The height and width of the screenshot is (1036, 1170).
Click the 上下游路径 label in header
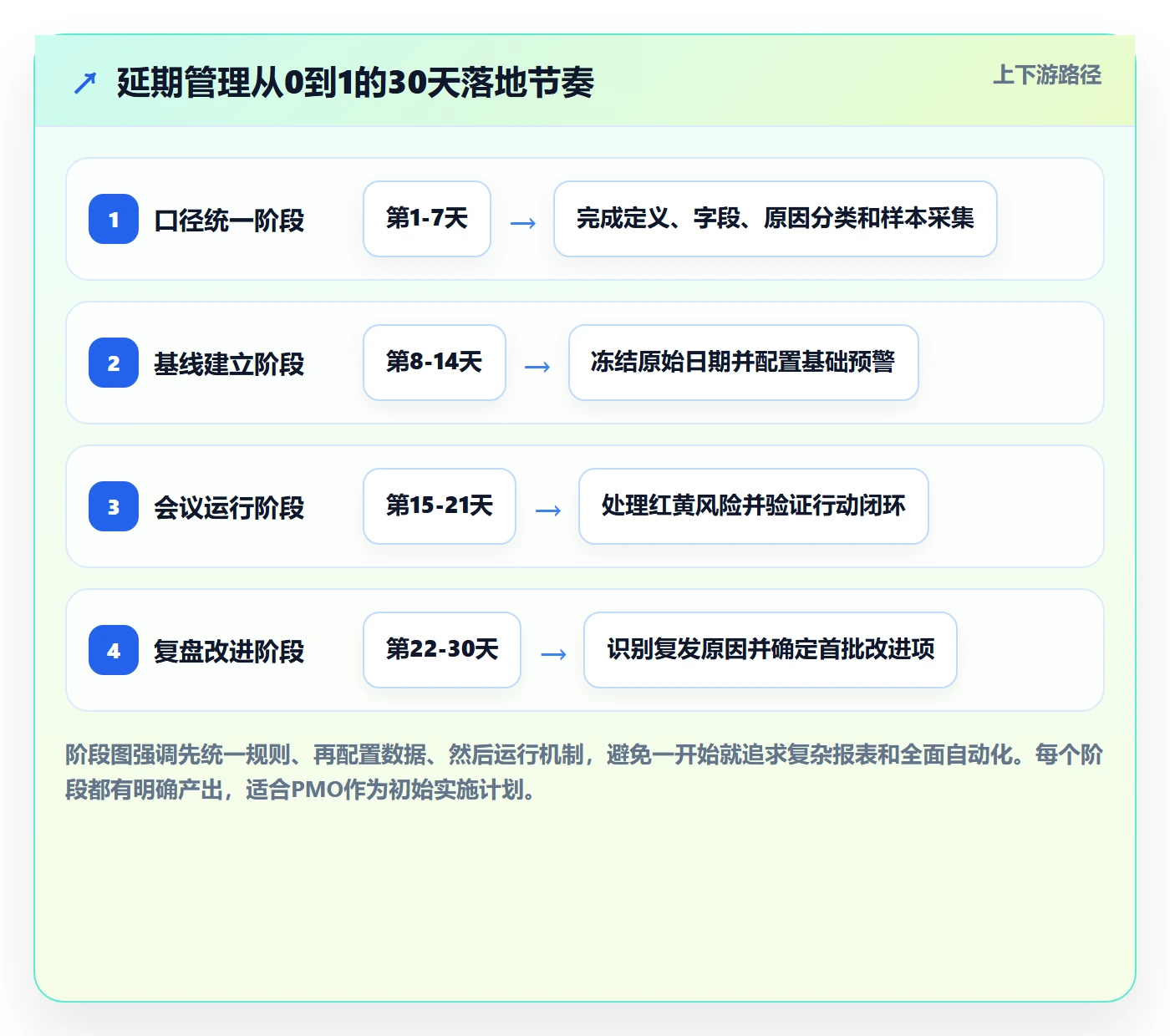click(1047, 75)
